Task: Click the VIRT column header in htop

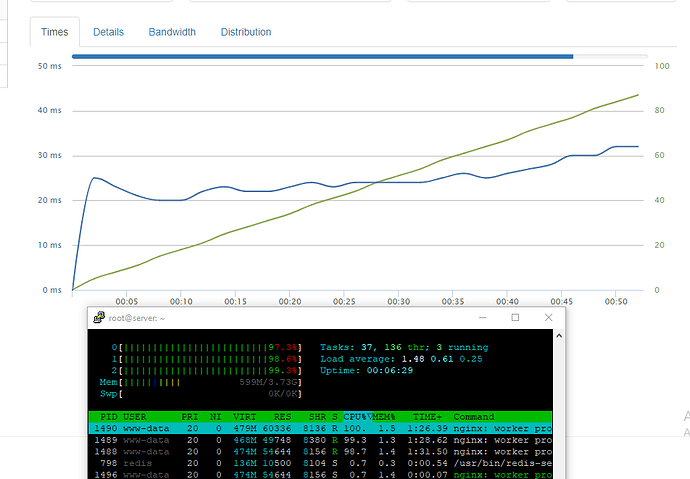Action: [x=245, y=417]
